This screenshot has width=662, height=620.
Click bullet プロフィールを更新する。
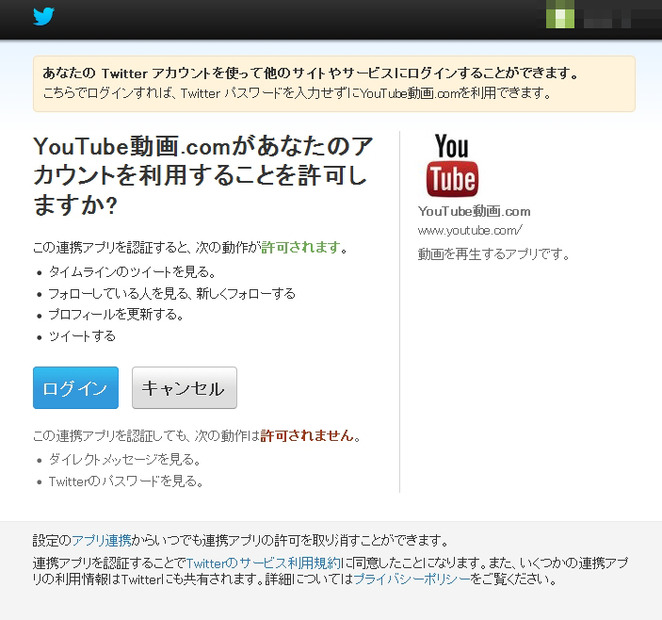click(x=116, y=314)
